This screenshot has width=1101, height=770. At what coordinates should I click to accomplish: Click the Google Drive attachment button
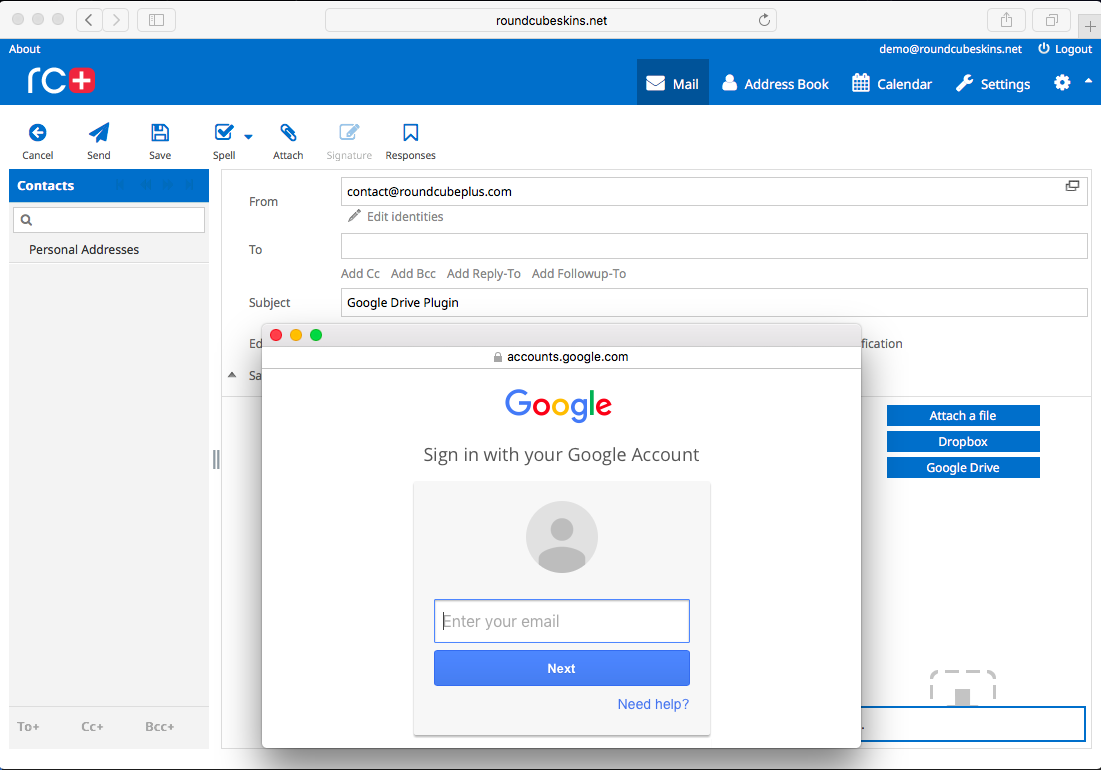tap(963, 467)
